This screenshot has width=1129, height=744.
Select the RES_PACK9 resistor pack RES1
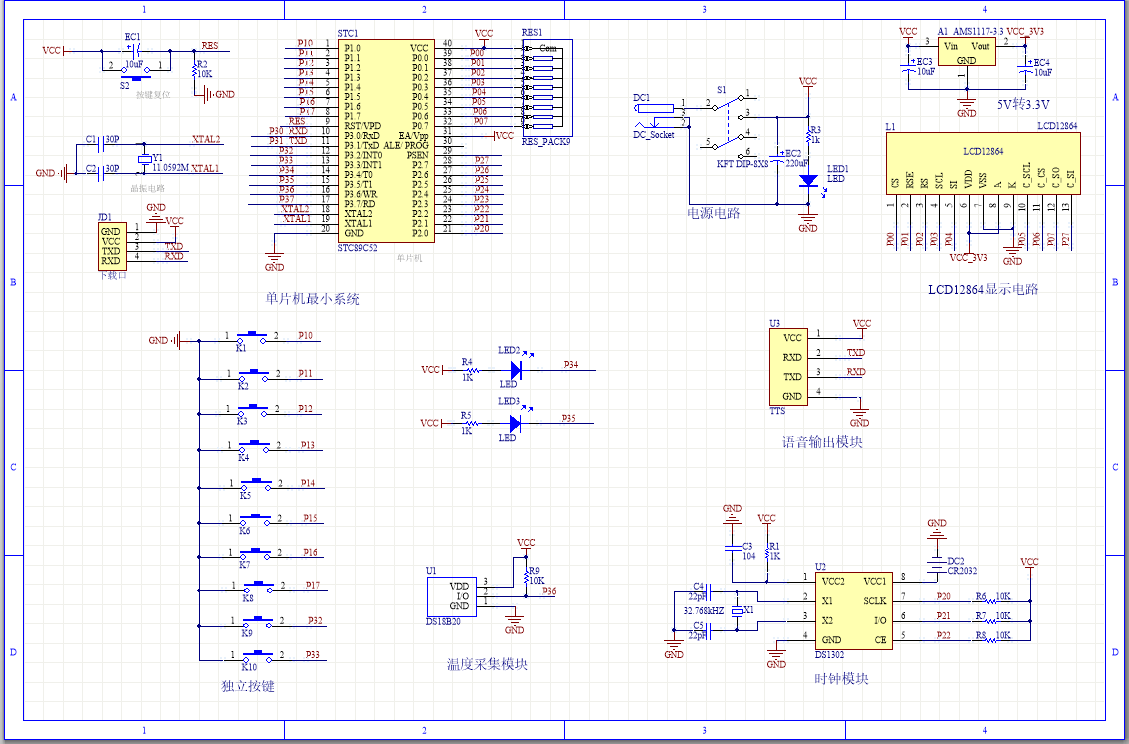(543, 85)
